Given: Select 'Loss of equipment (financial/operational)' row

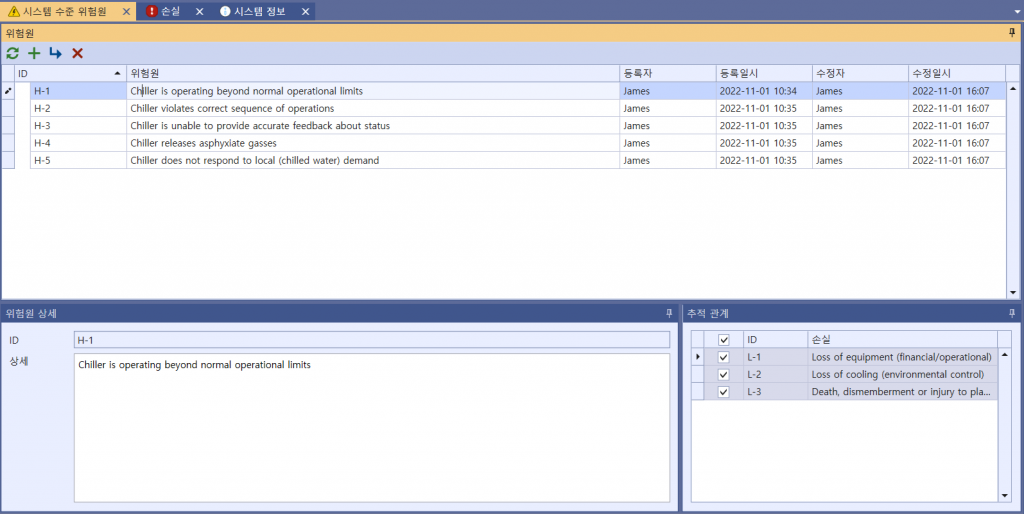Looking at the screenshot, I should click(844, 357).
